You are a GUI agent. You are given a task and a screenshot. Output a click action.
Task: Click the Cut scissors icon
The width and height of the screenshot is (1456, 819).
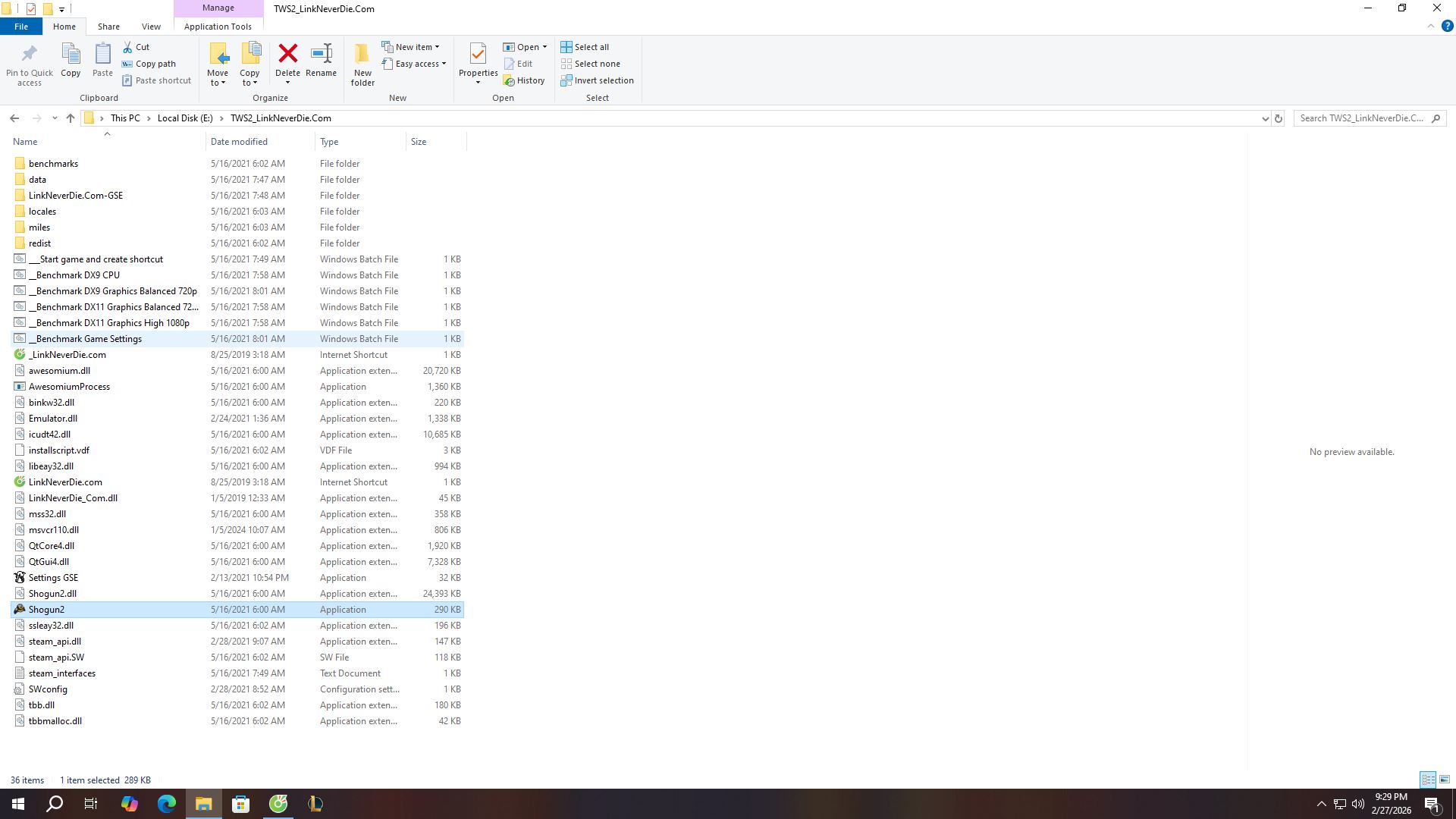click(128, 47)
